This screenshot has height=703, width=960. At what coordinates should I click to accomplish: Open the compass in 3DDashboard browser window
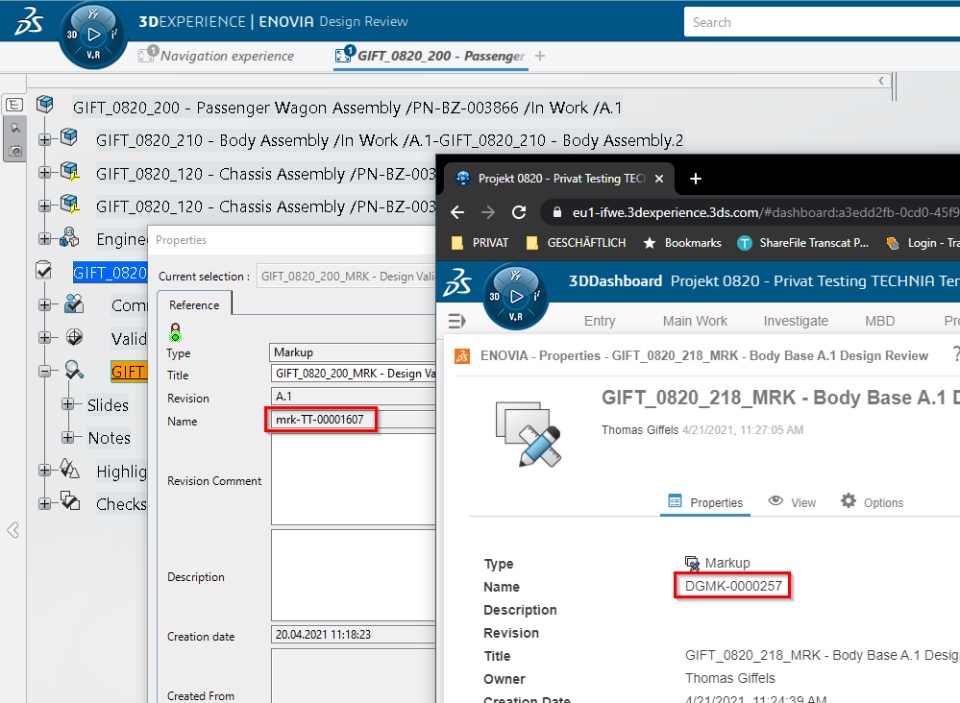pyautogui.click(x=516, y=297)
